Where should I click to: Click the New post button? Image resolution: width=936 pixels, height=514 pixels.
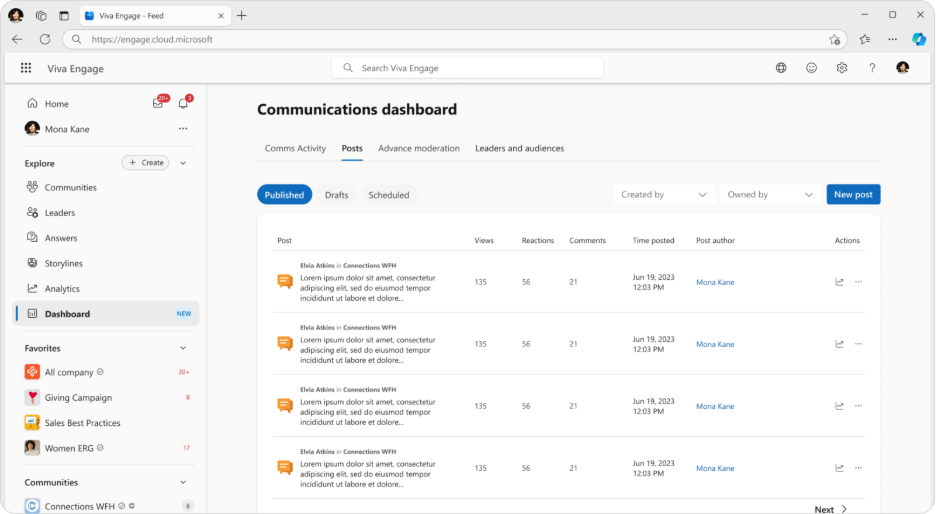click(853, 195)
